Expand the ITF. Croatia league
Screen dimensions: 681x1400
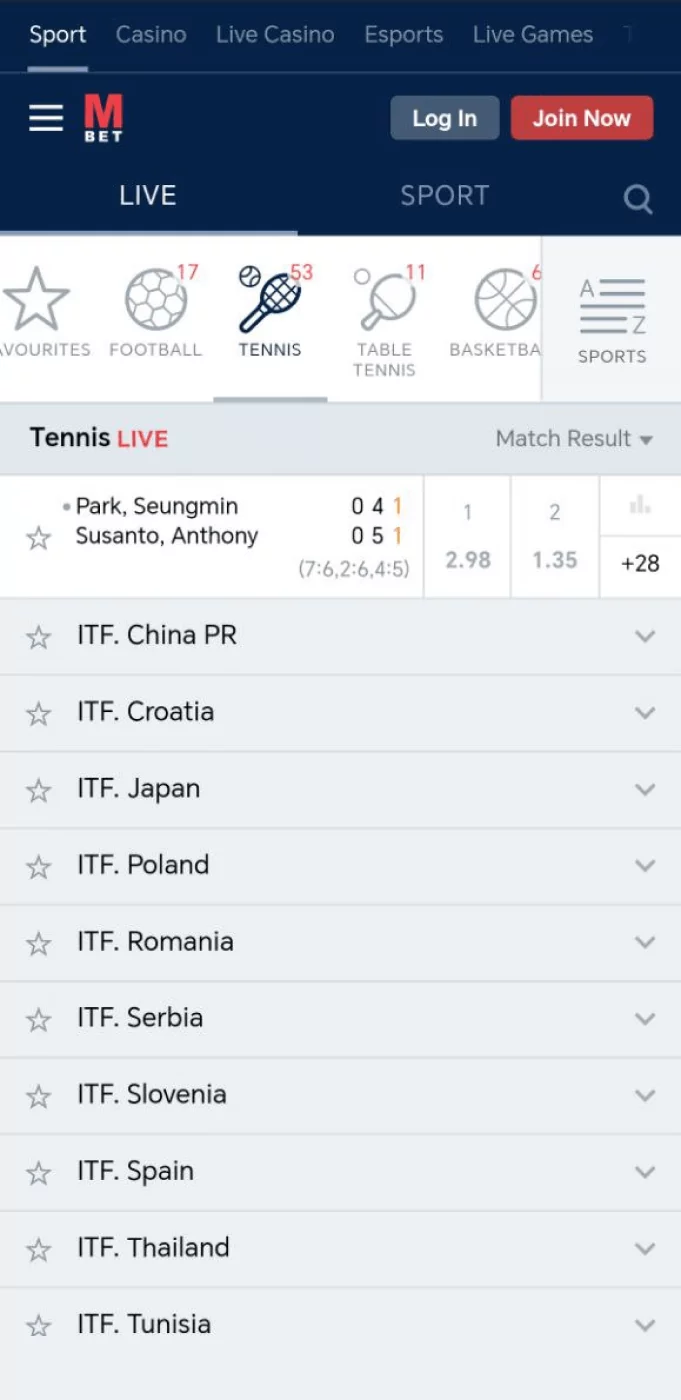pyautogui.click(x=645, y=712)
